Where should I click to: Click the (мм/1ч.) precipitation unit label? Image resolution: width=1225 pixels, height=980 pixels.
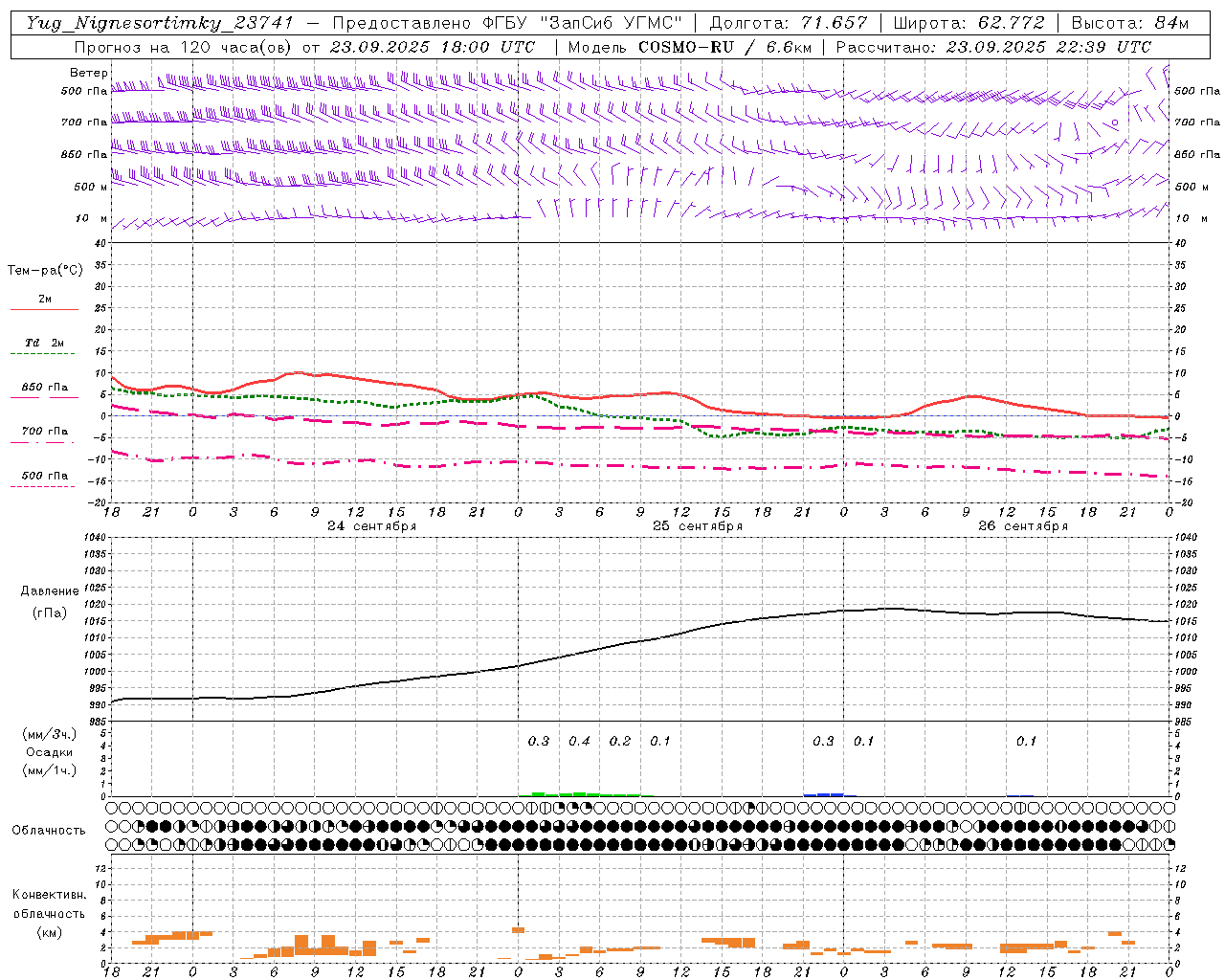[50, 770]
